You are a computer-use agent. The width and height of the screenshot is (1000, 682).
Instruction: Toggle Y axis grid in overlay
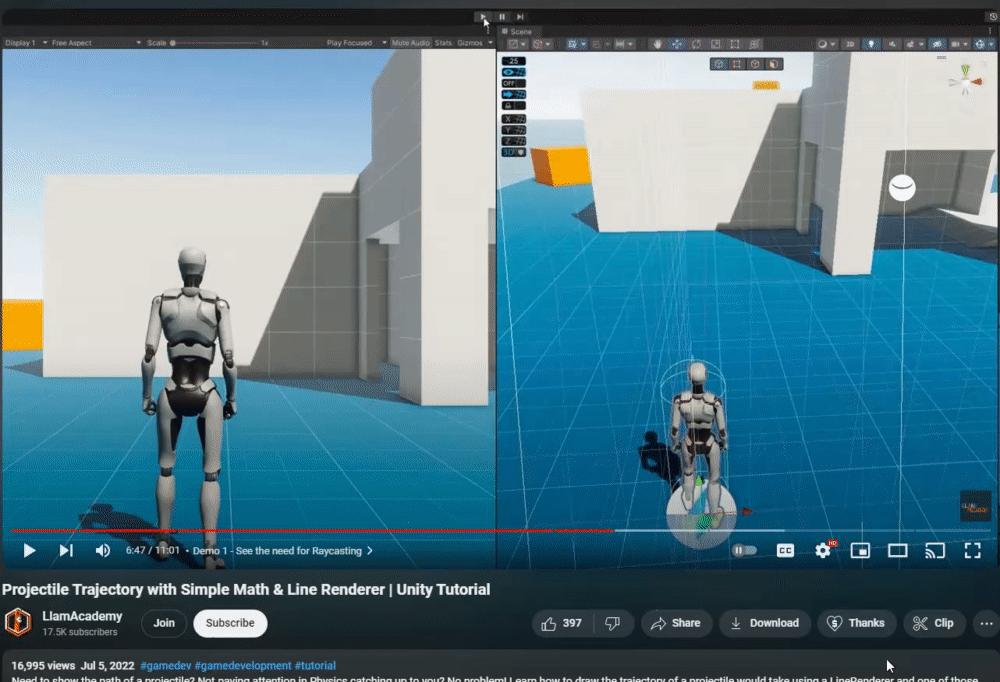(x=513, y=130)
